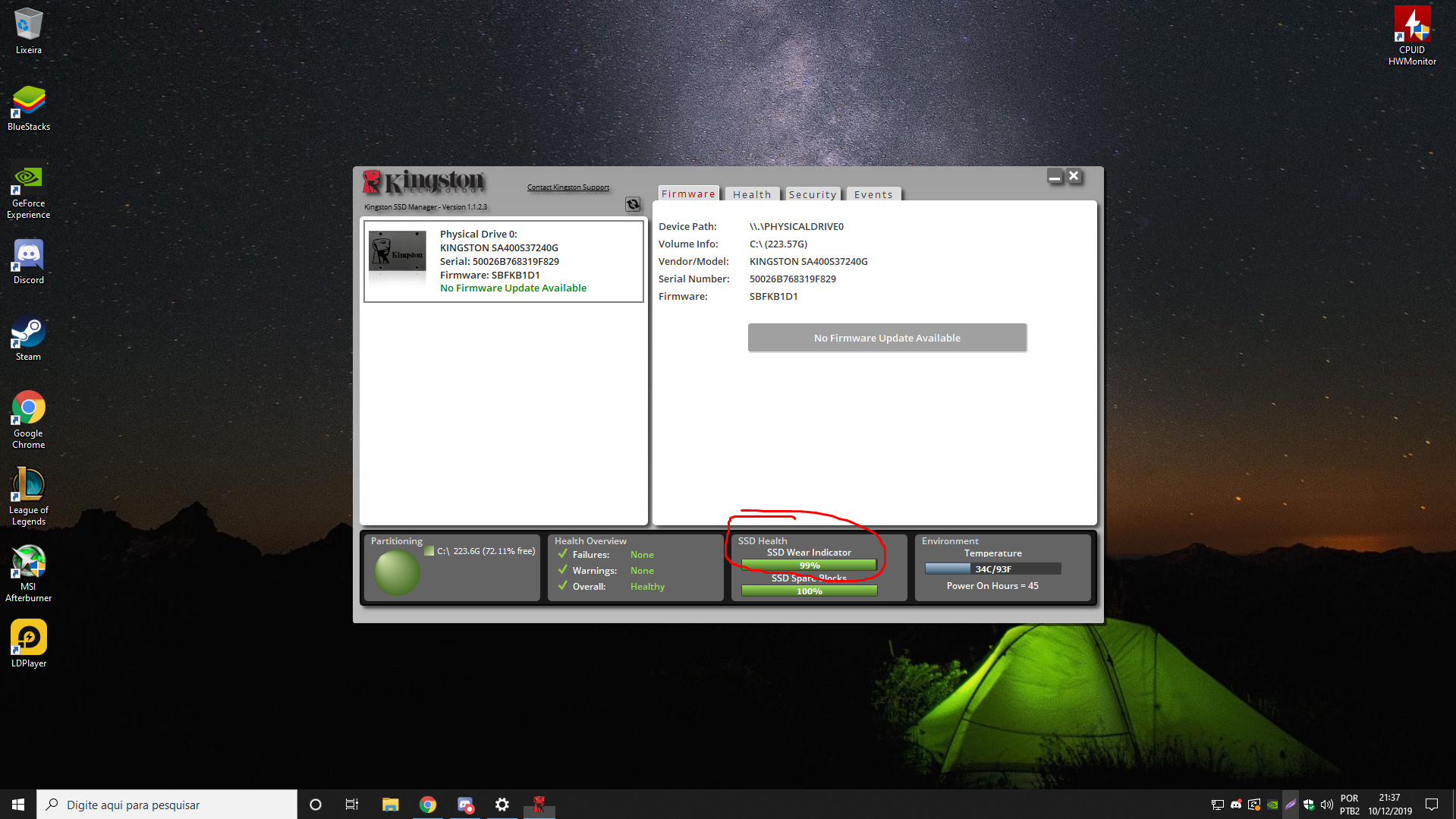The image size is (1456, 819).
Task: Click the Contact Kingston Support link
Action: click(568, 187)
